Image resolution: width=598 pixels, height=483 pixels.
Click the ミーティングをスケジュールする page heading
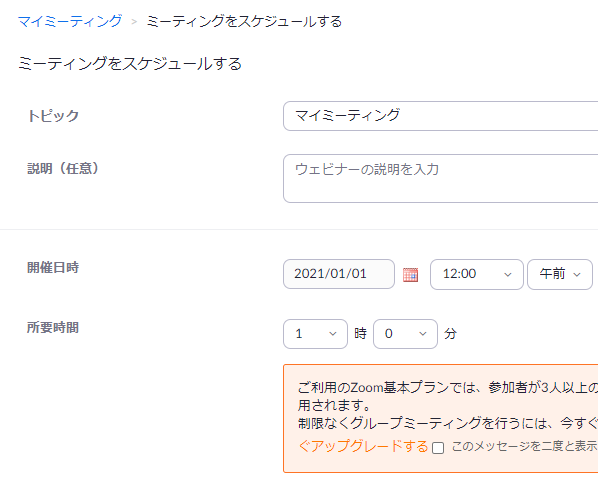tap(130, 63)
